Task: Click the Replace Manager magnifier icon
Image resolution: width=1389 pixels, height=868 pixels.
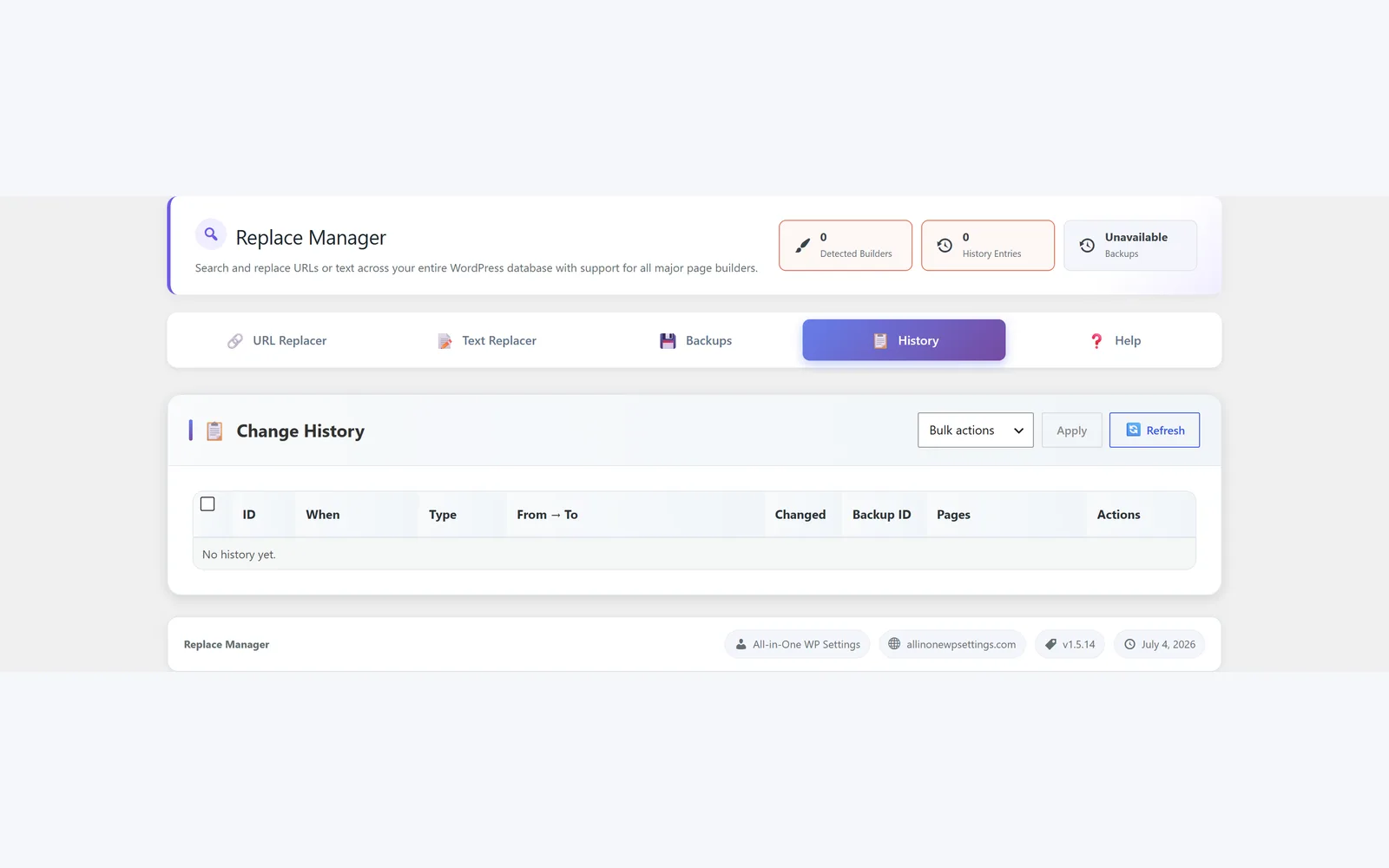Action: [210, 234]
